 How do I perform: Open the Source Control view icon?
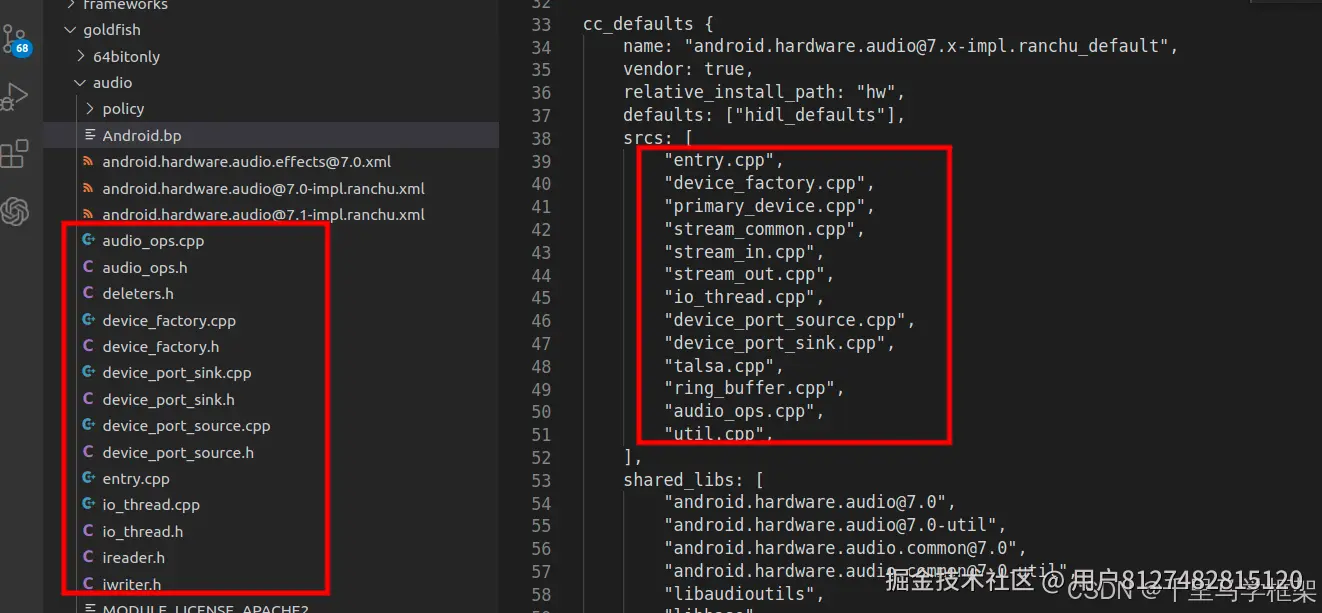click(15, 41)
